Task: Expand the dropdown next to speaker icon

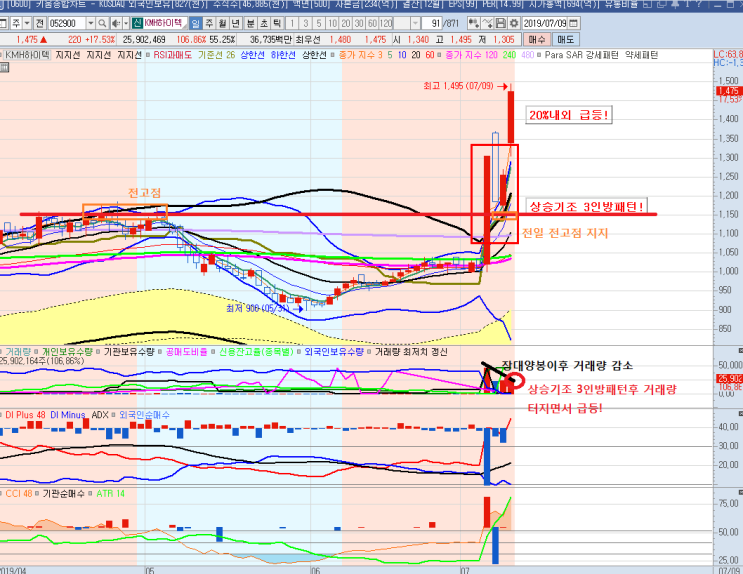Action: point(126,23)
